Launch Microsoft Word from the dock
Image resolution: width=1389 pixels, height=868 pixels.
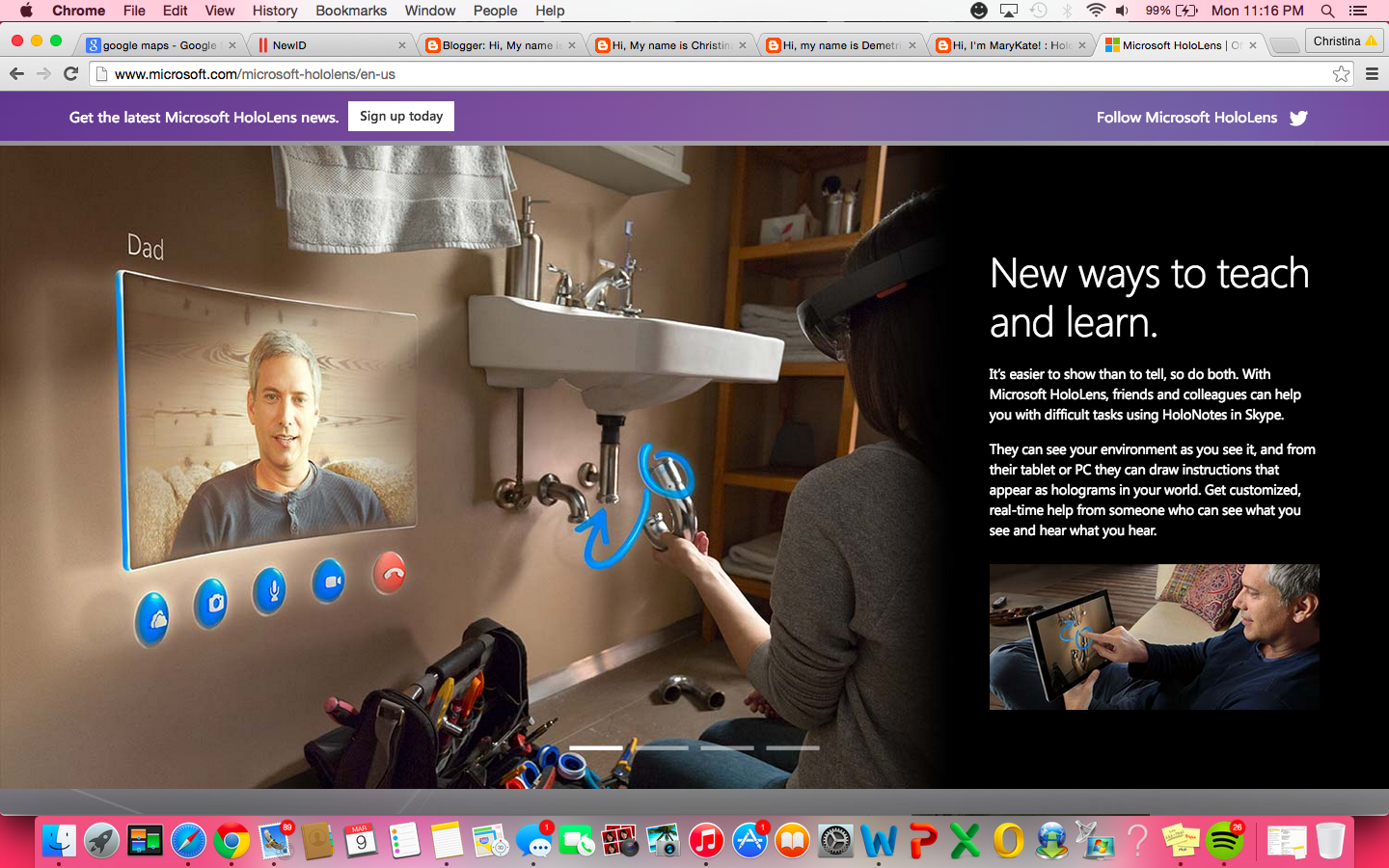coord(879,841)
